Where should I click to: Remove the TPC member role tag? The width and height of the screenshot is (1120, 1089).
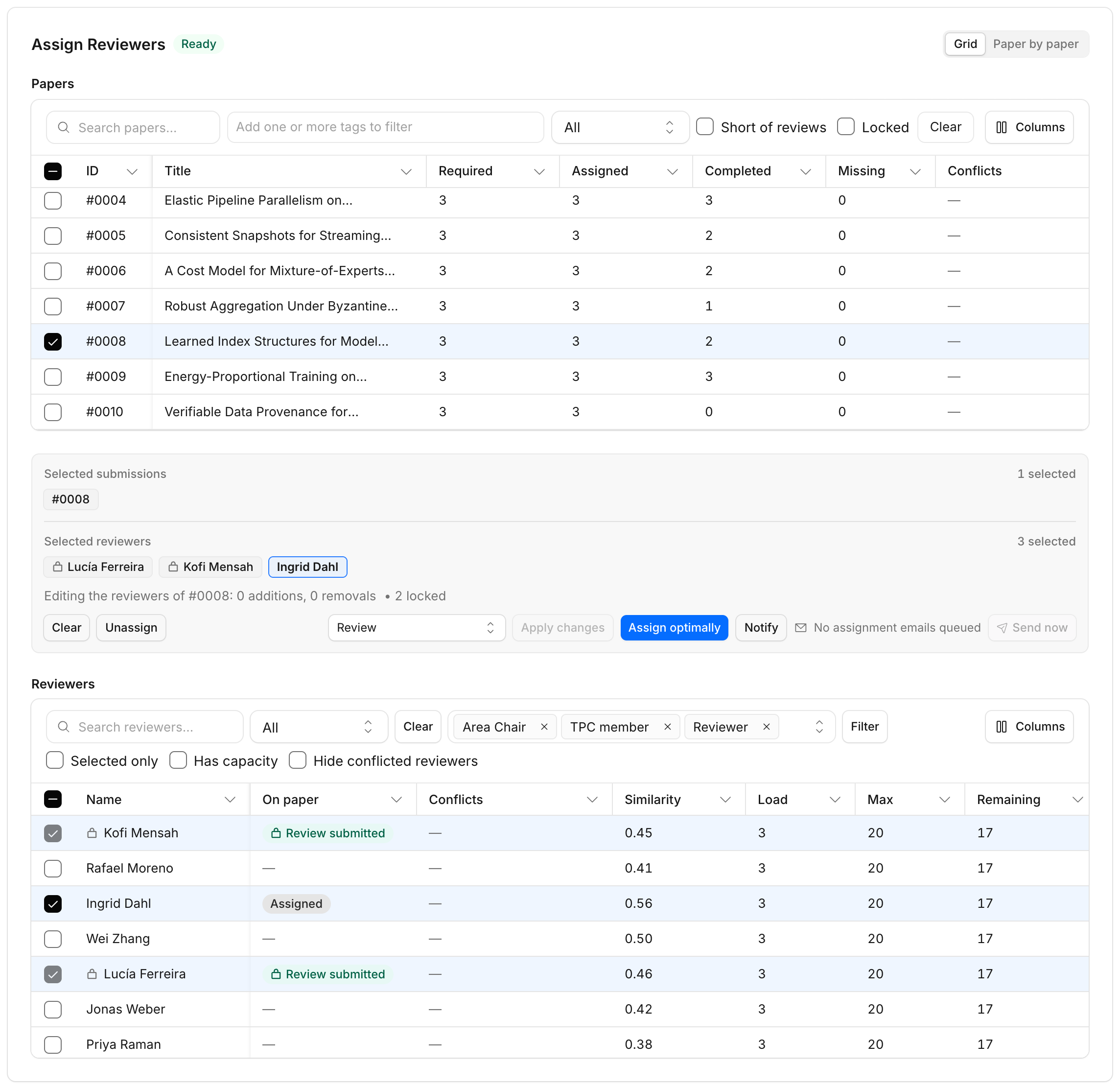[667, 726]
